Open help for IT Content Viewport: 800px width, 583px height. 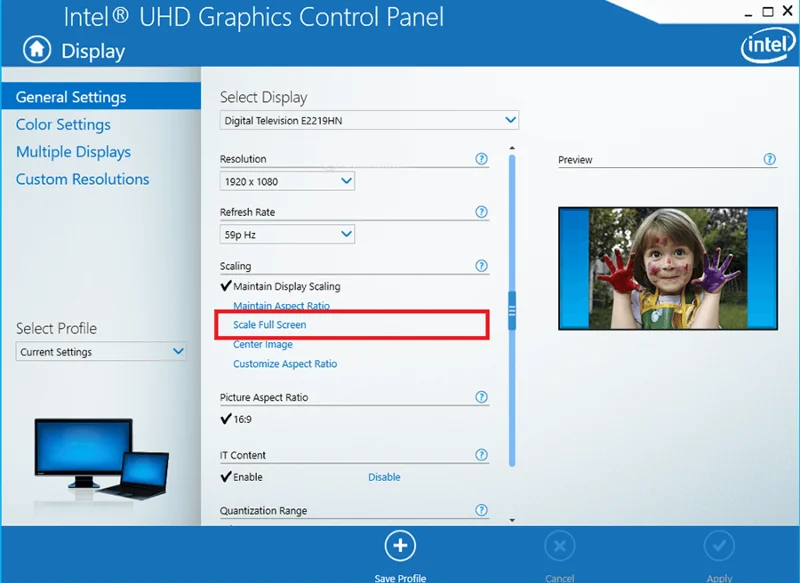481,454
